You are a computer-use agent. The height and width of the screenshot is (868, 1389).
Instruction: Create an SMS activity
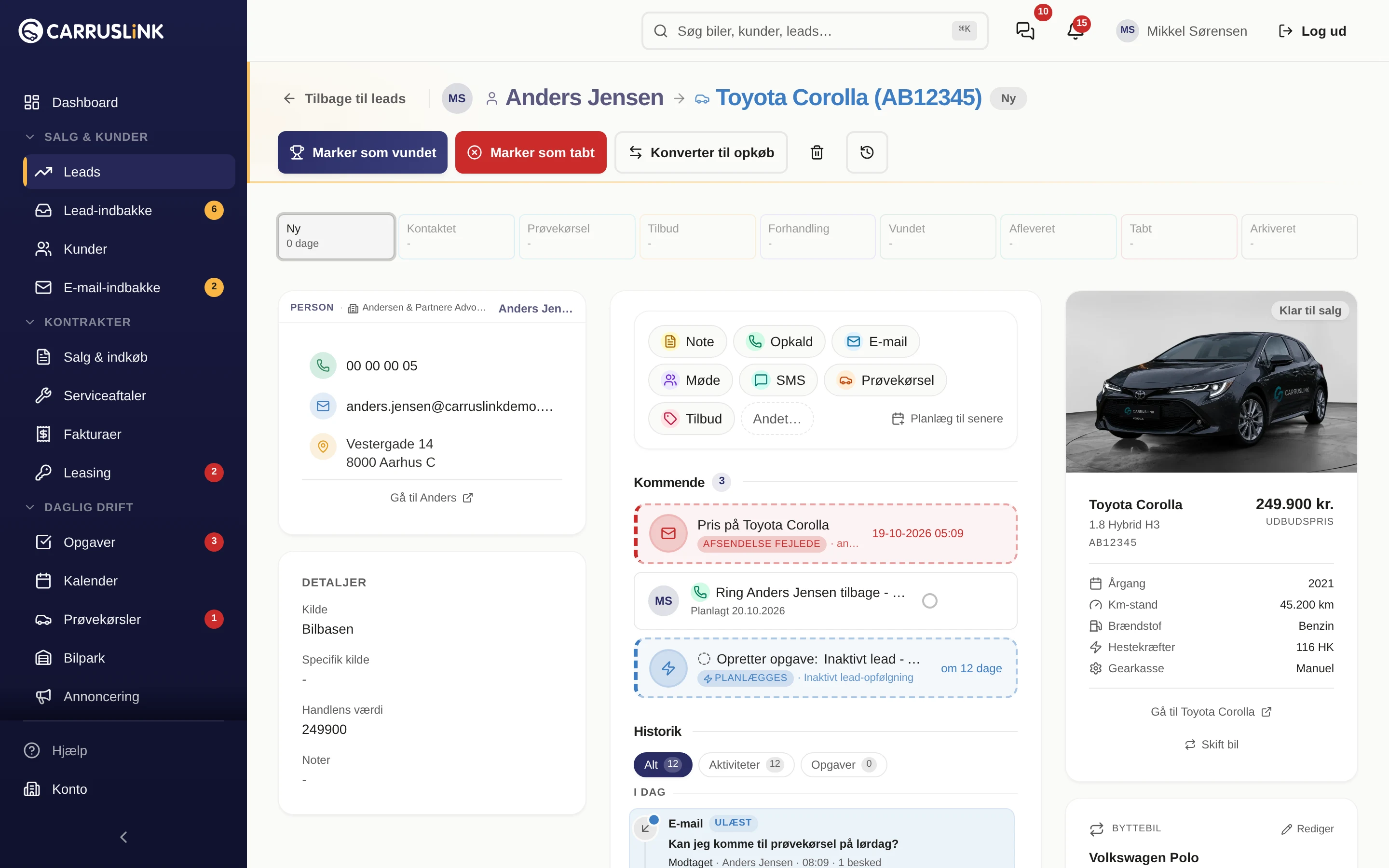(778, 380)
